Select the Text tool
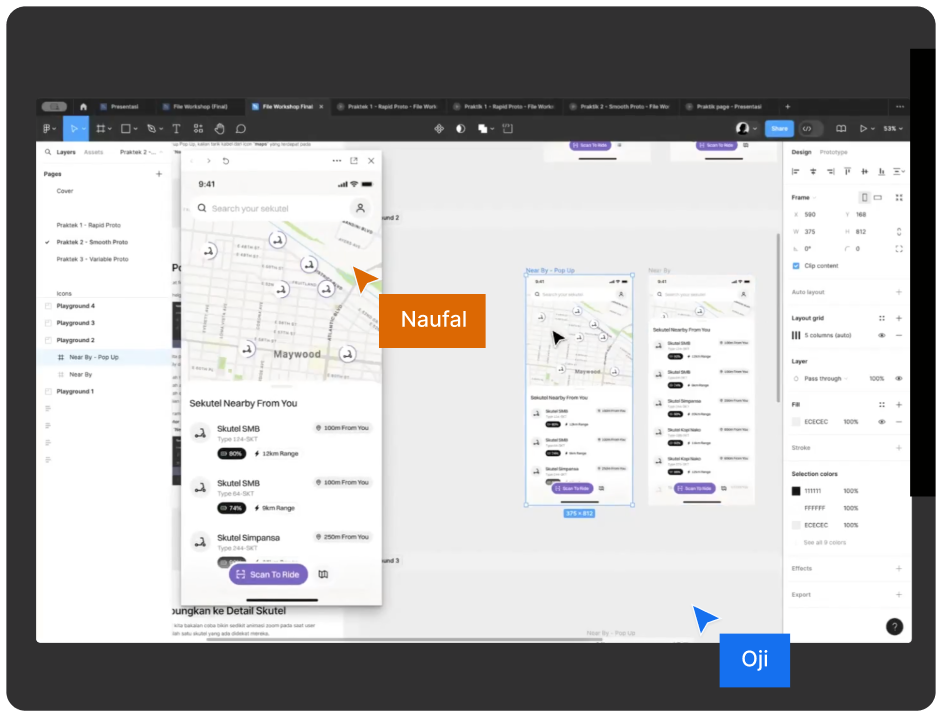Viewport: 942px width, 718px height. (x=176, y=129)
